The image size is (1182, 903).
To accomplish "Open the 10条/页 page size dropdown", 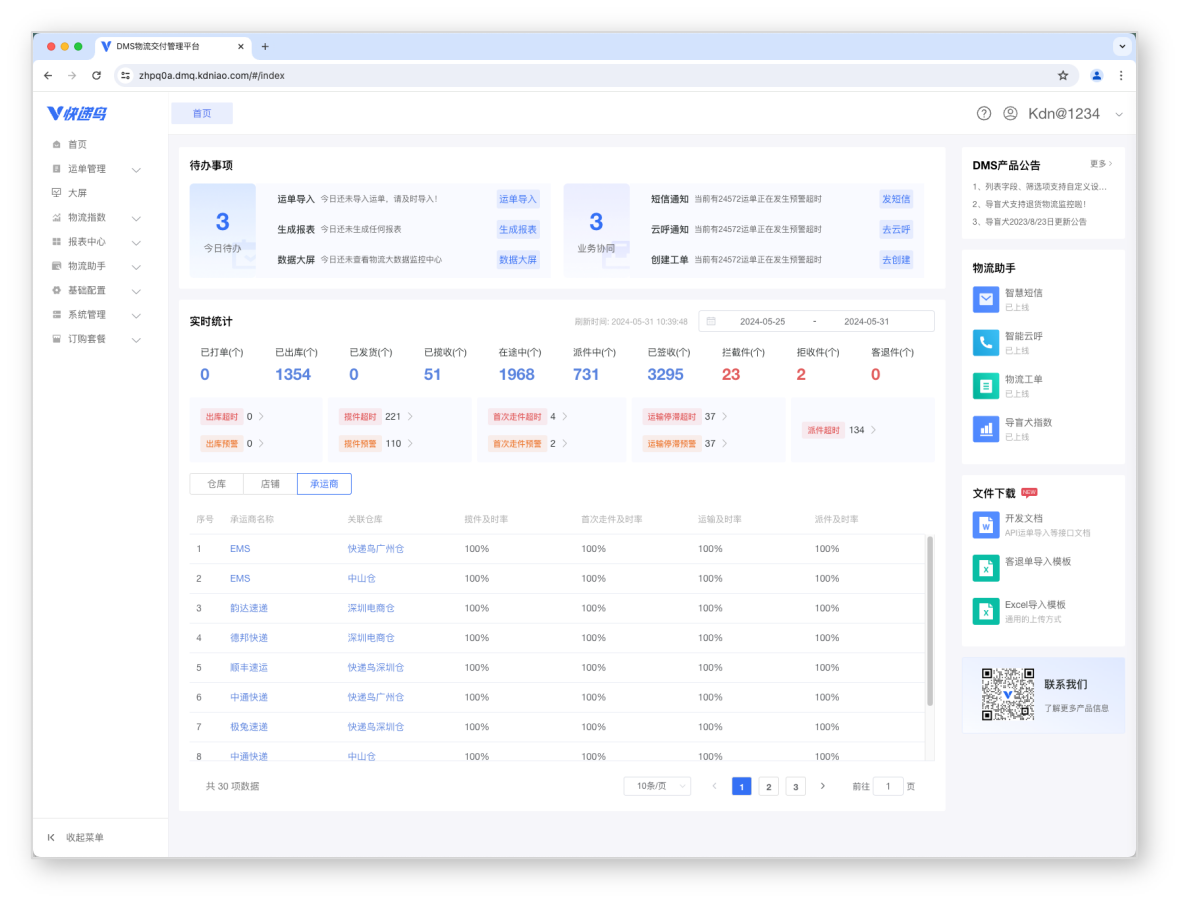I will pos(657,786).
